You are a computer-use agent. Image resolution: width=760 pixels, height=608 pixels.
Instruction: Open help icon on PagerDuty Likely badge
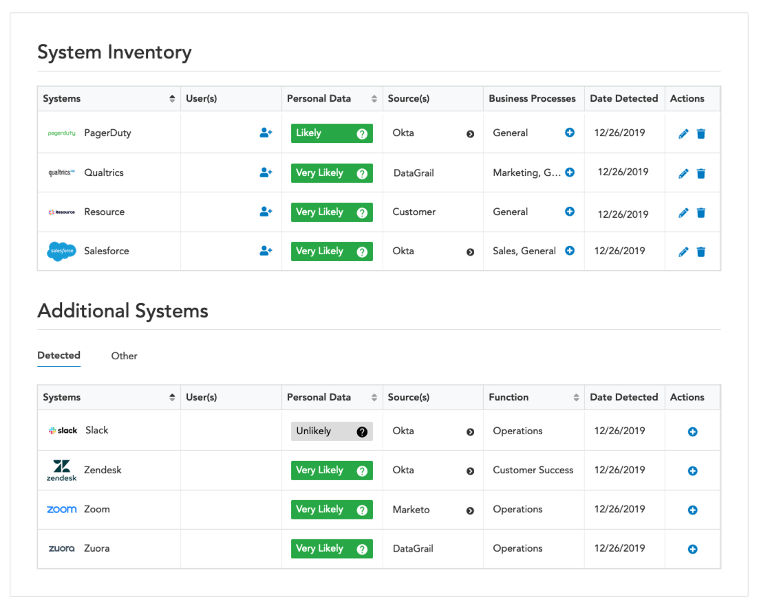pos(362,134)
